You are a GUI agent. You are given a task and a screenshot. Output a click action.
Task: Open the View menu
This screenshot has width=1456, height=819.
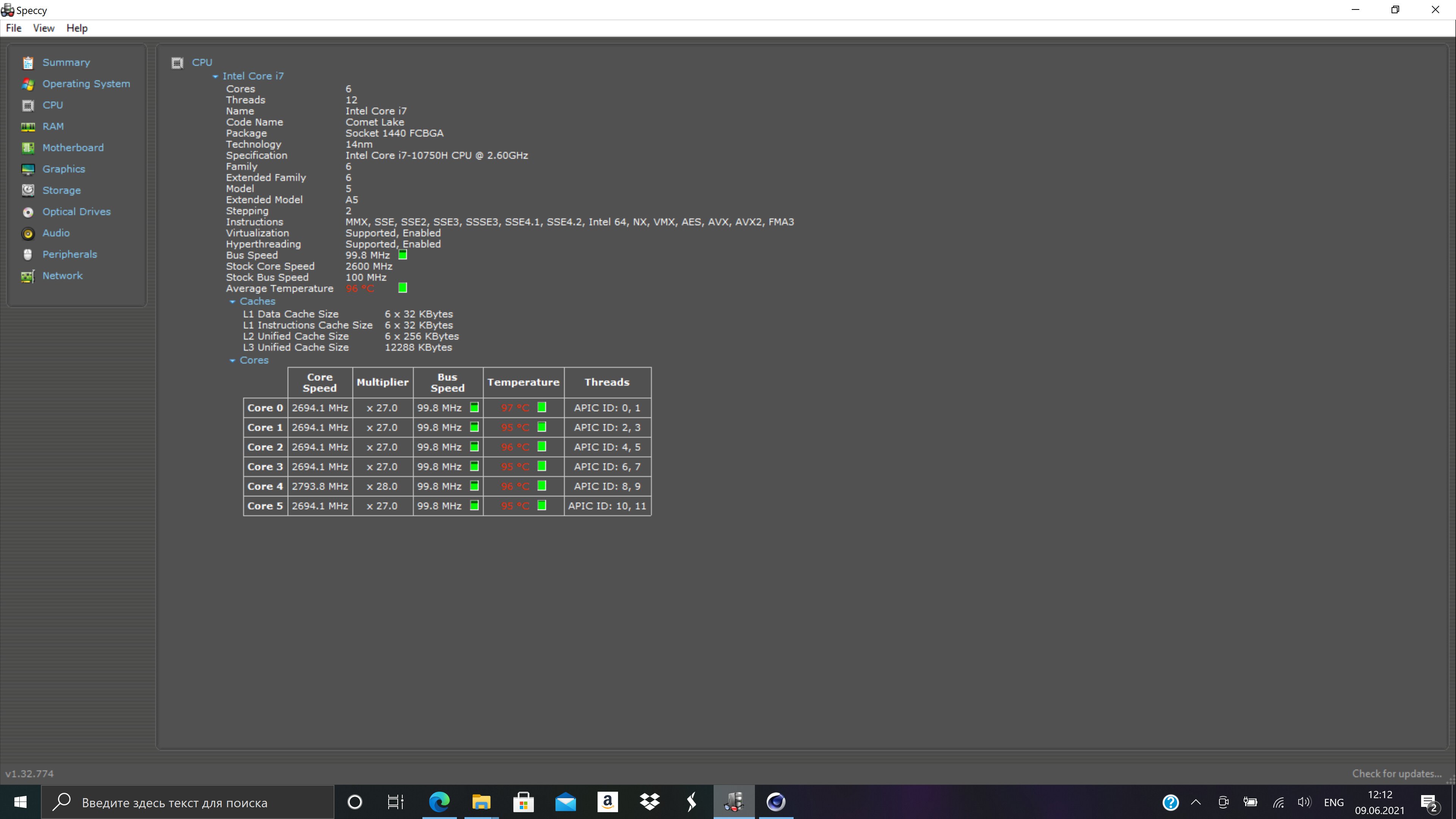pyautogui.click(x=44, y=28)
